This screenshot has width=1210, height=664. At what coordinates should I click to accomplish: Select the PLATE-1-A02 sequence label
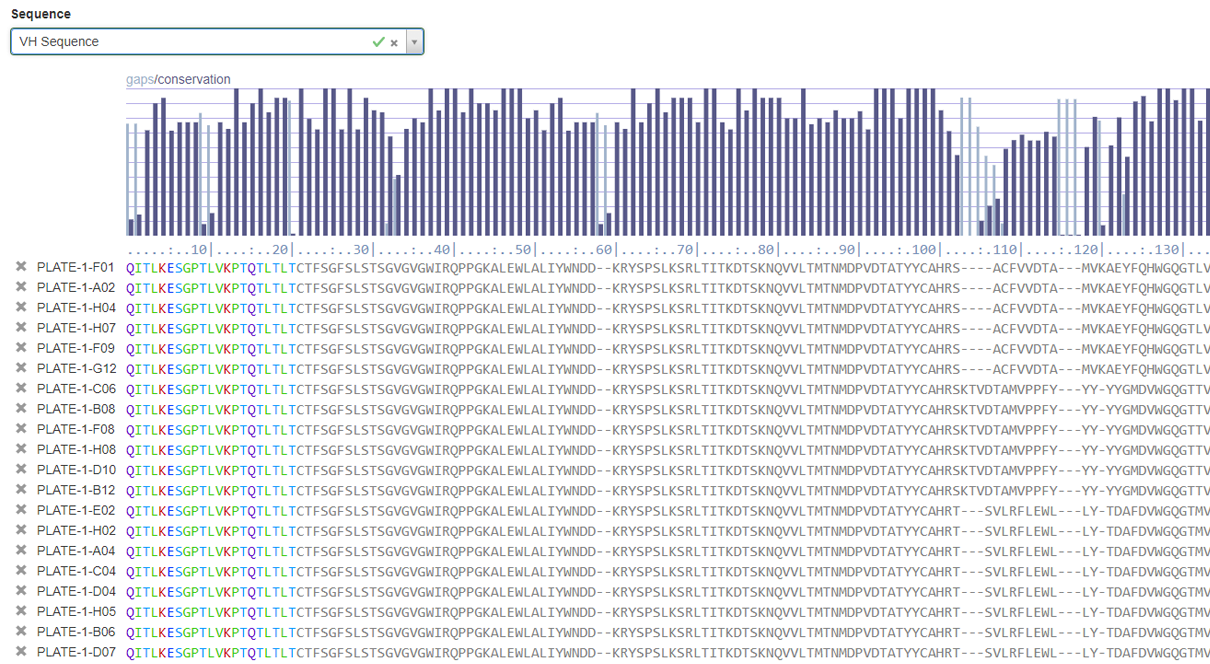click(76, 288)
